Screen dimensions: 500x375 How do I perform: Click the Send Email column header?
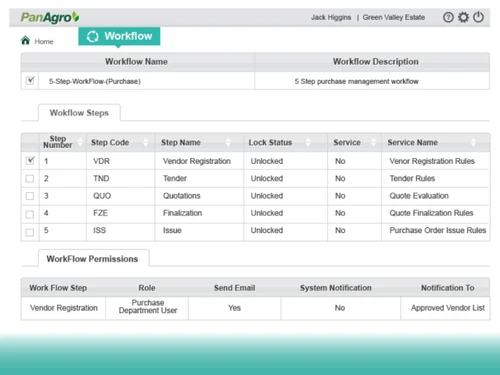(x=234, y=288)
